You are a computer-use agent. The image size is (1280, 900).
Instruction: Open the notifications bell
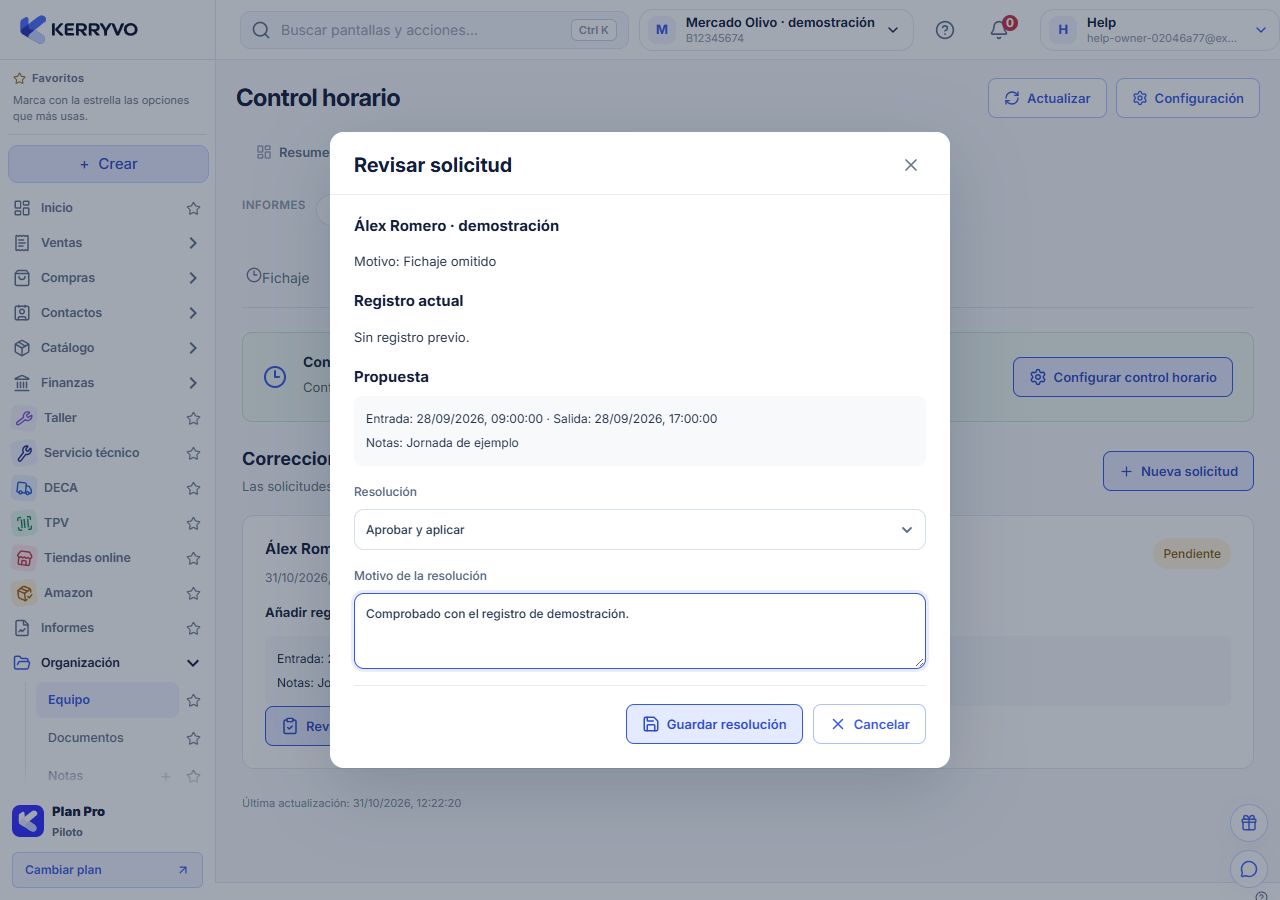pyautogui.click(x=999, y=30)
